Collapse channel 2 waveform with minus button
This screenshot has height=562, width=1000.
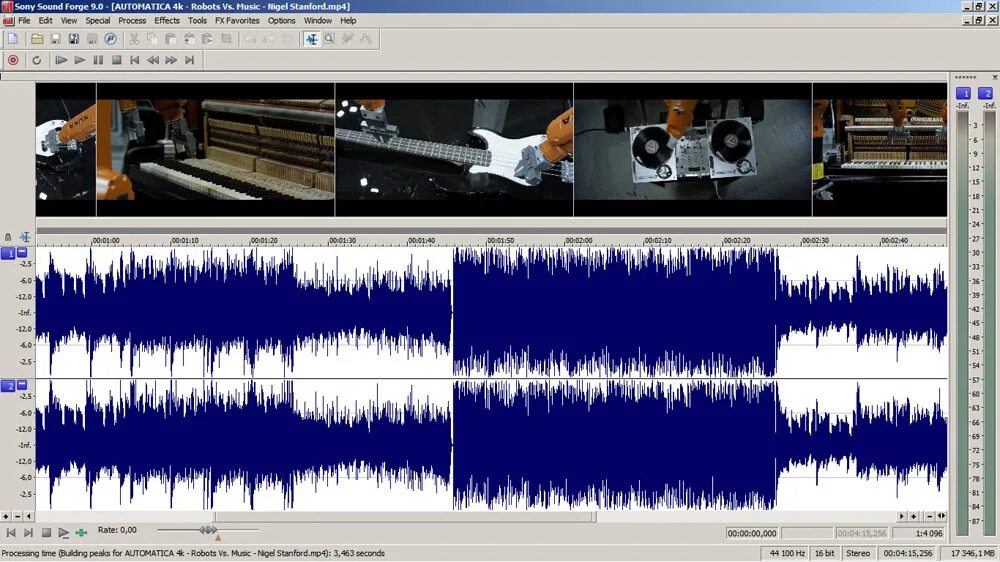coord(22,385)
